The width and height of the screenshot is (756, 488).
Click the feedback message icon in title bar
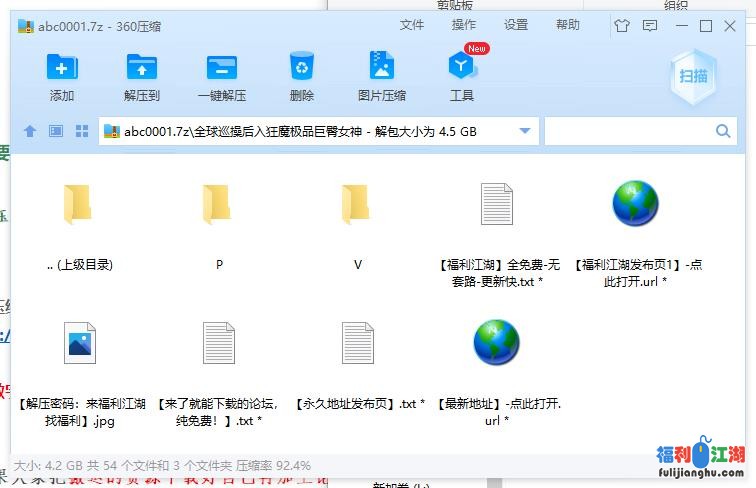650,26
